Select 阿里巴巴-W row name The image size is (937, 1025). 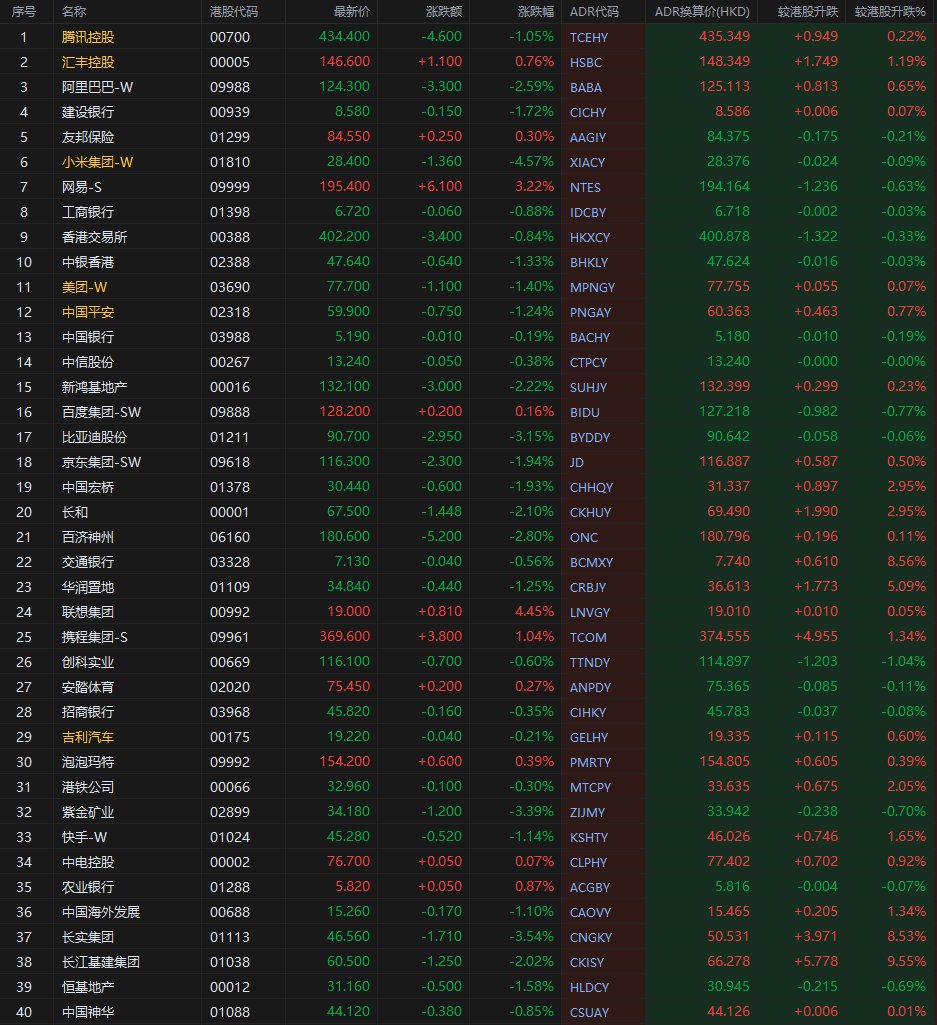(97, 87)
